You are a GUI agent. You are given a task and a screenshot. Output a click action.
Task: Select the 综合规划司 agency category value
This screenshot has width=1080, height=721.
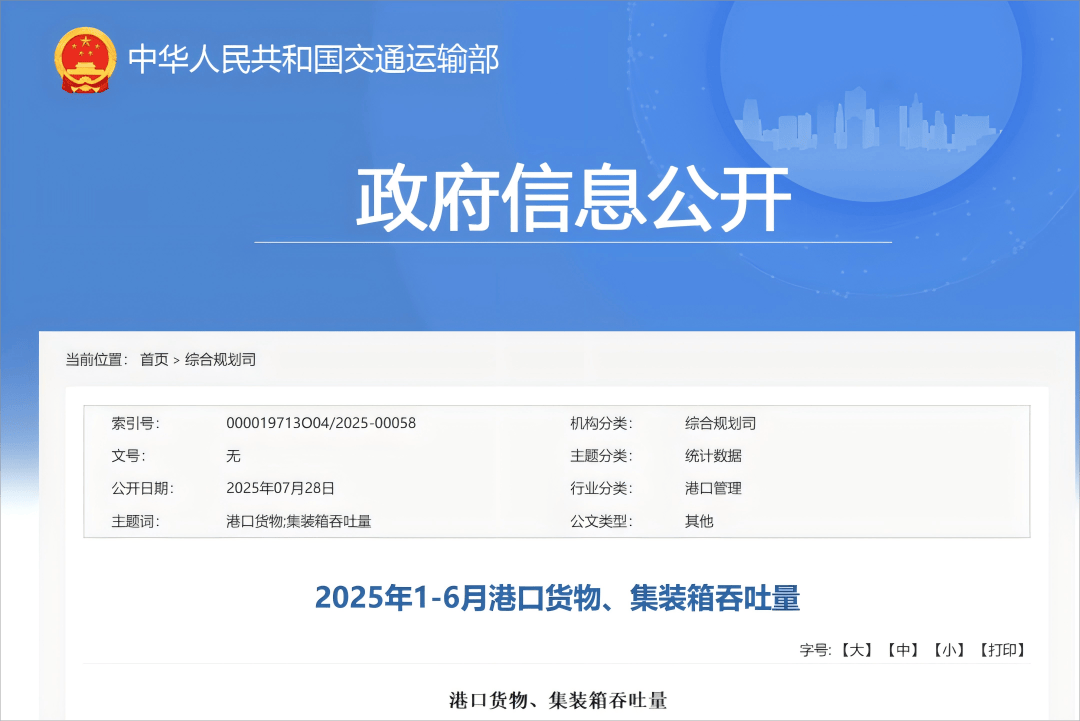(x=720, y=423)
